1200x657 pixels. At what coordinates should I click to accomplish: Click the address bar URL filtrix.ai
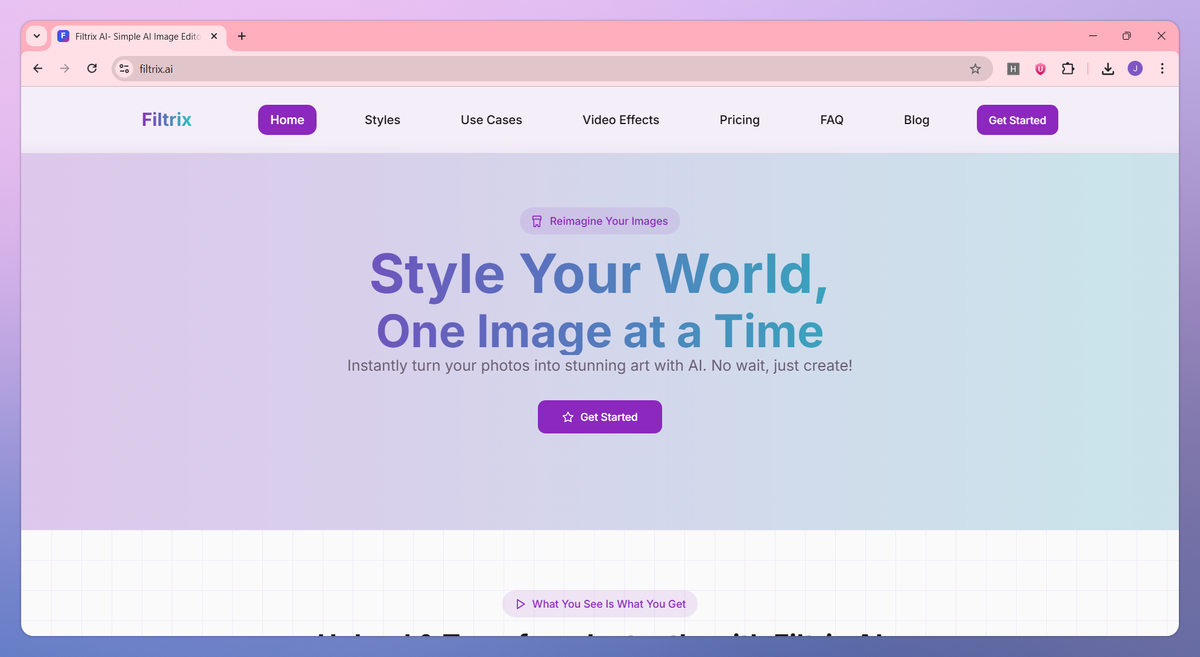156,69
